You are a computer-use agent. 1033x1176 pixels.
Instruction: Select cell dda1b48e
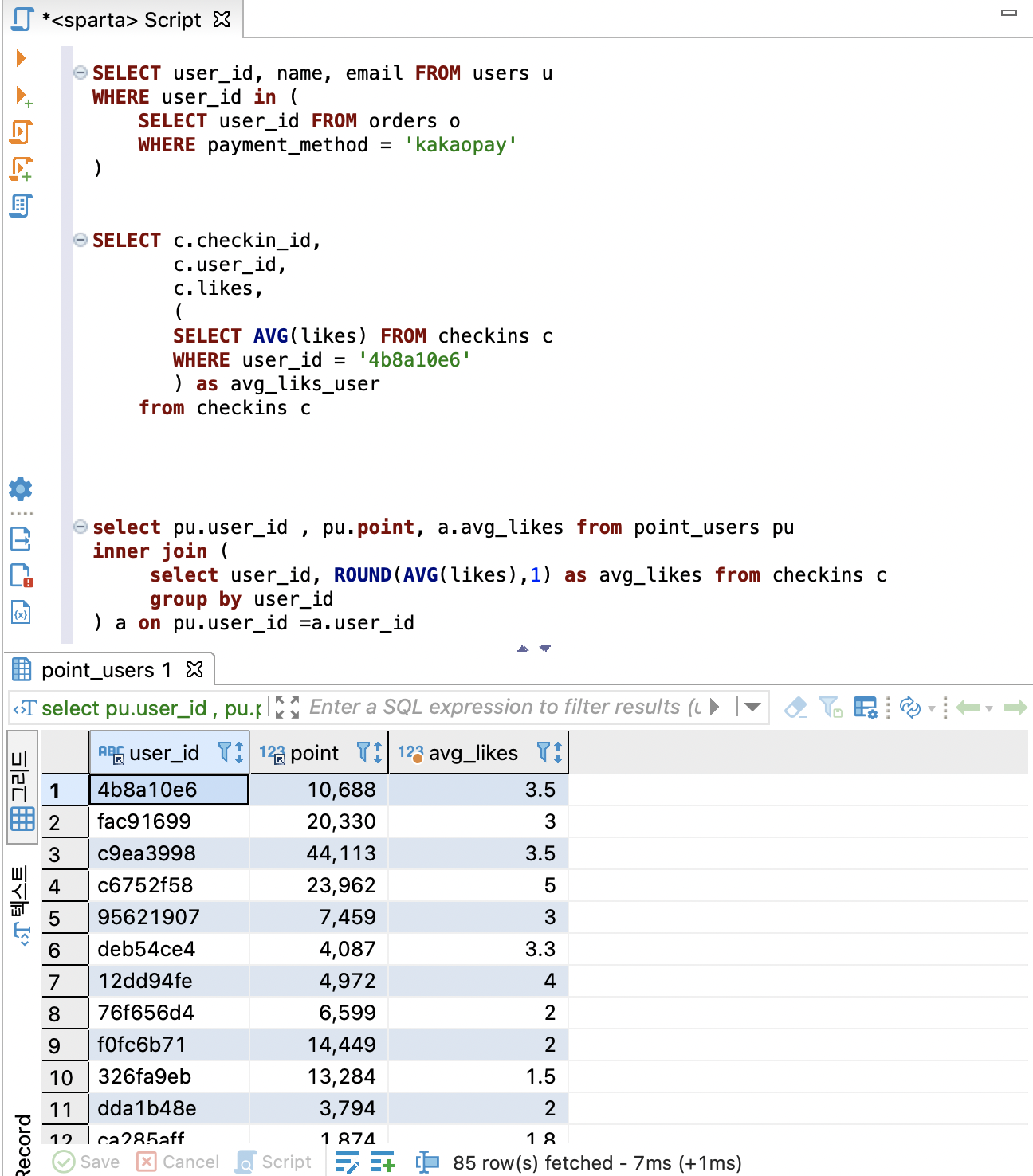coord(169,1108)
